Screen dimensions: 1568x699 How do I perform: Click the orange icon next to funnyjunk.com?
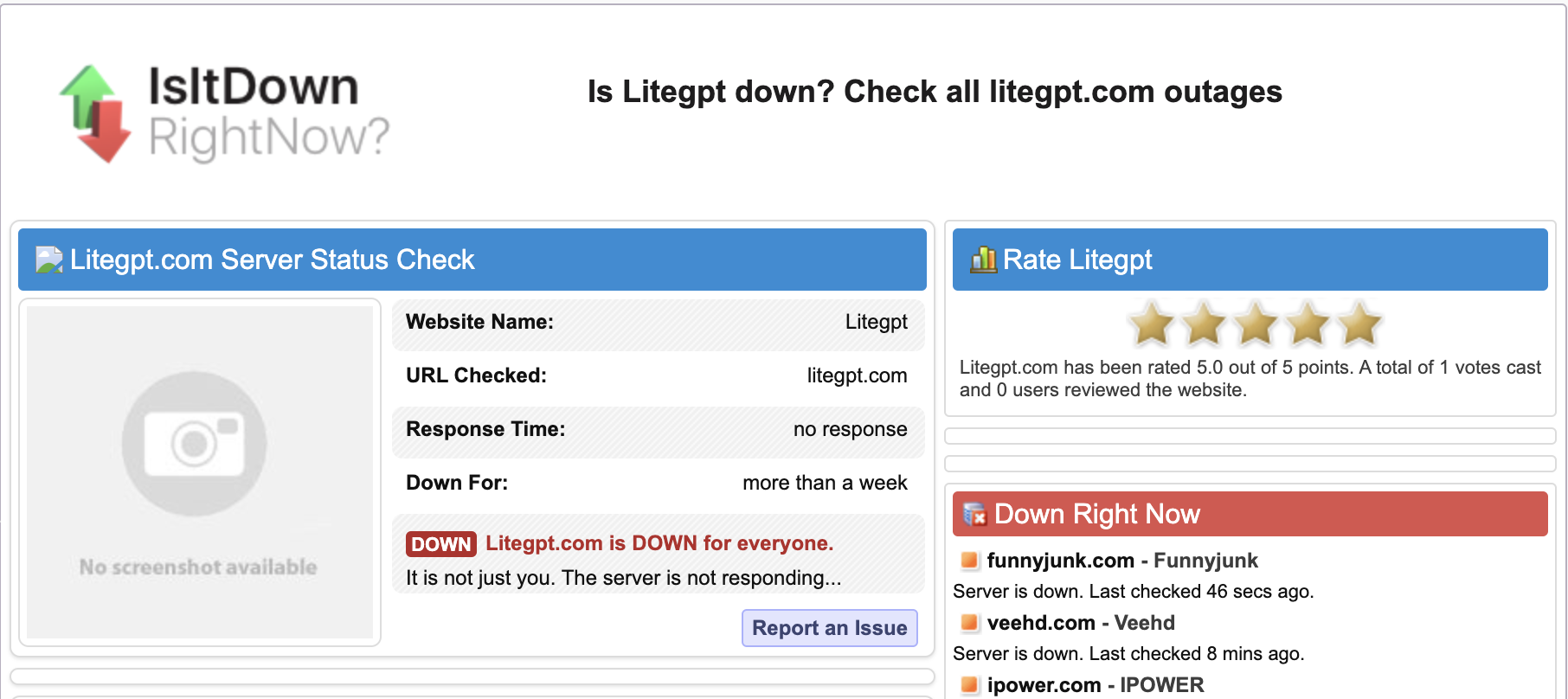(x=970, y=560)
